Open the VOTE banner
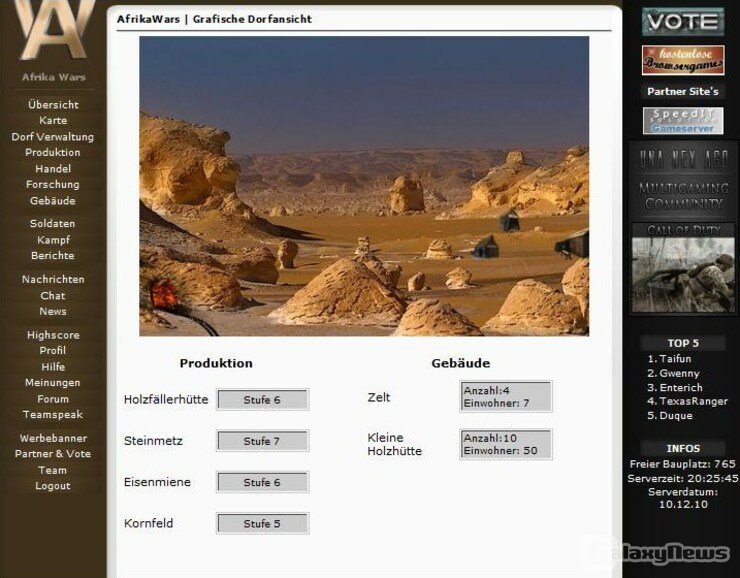This screenshot has height=578, width=740. click(x=683, y=22)
